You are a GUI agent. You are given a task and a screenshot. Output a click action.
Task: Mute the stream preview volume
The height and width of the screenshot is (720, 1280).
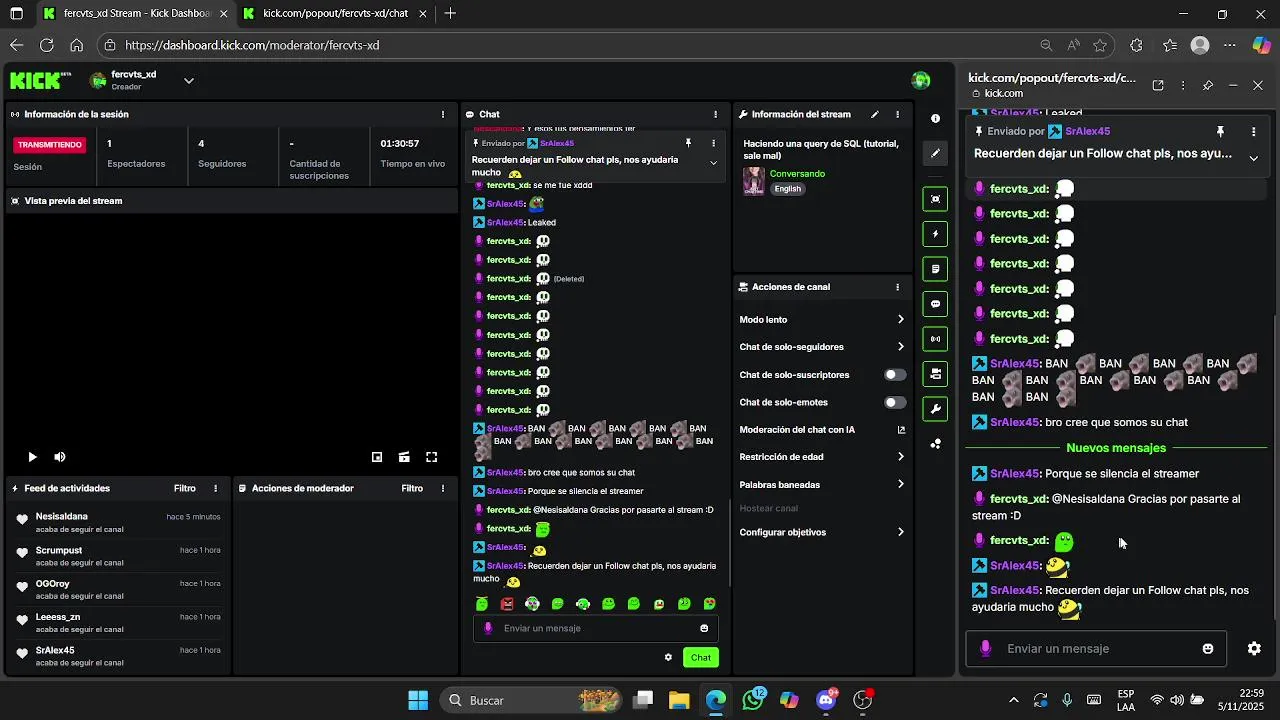(x=60, y=457)
